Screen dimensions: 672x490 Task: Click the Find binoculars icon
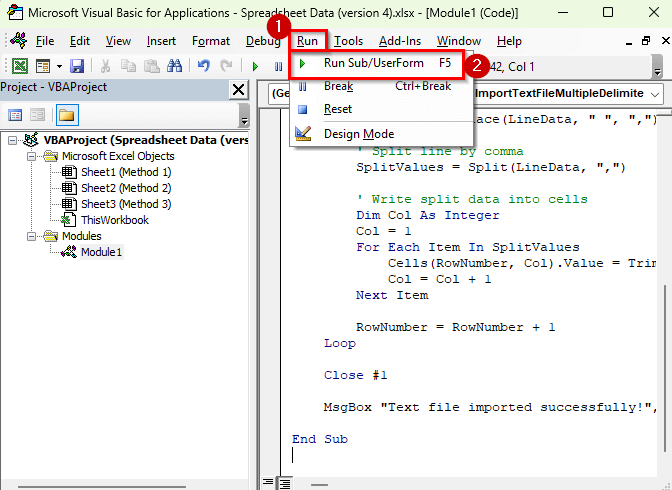pos(174,66)
